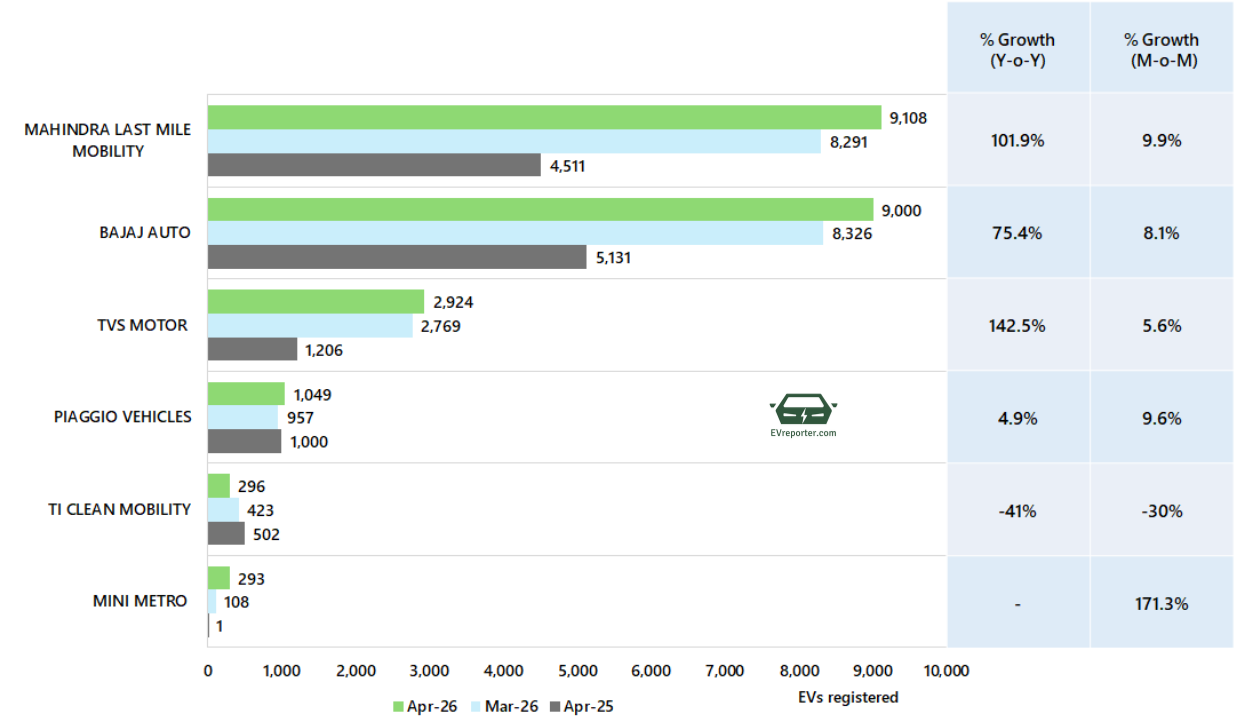
Task: Click the Piaggio Vehicles label
Action: 123,417
